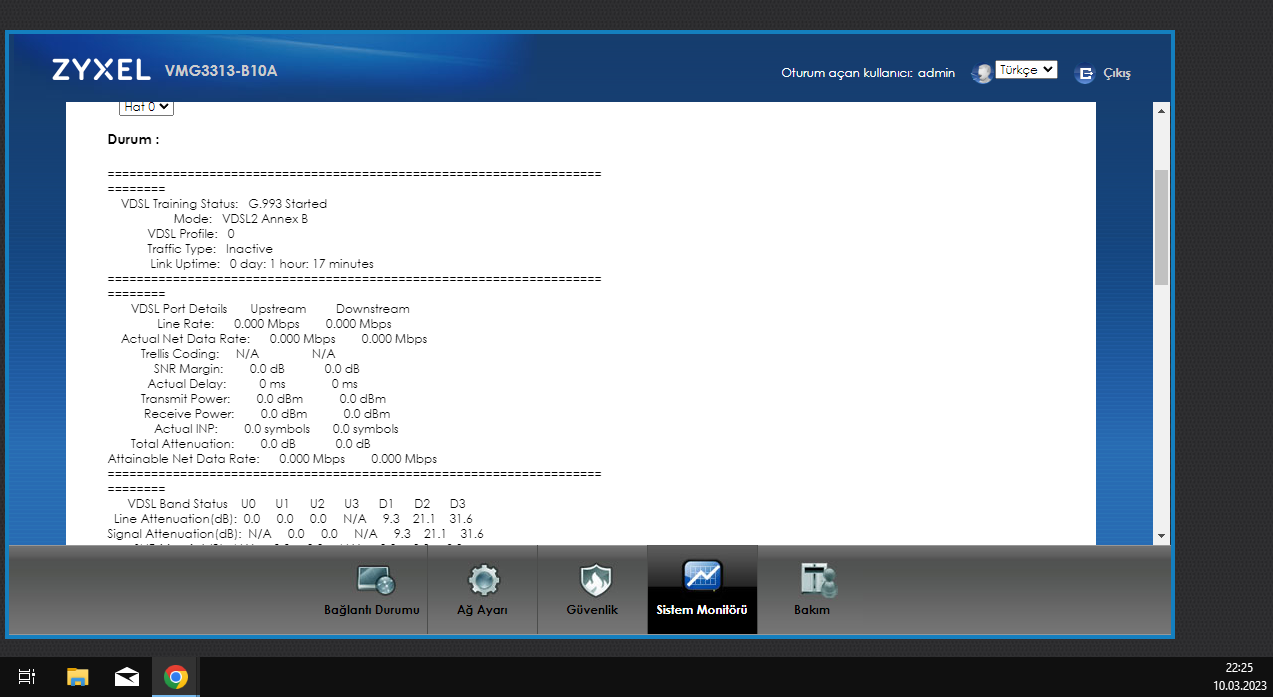The image size is (1273, 697).
Task: Click the 'VDSL Training Status:' label
Action: [180, 204]
